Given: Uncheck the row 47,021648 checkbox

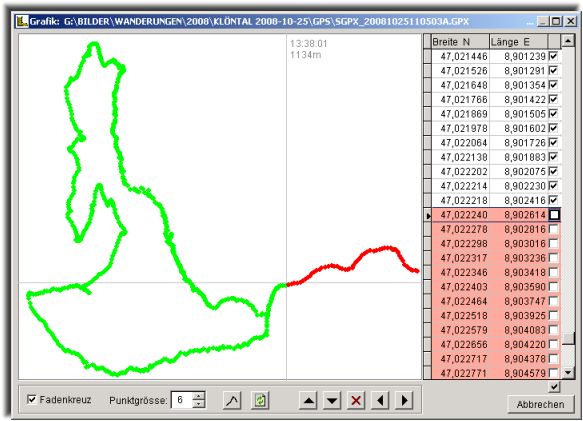Looking at the screenshot, I should (x=554, y=85).
